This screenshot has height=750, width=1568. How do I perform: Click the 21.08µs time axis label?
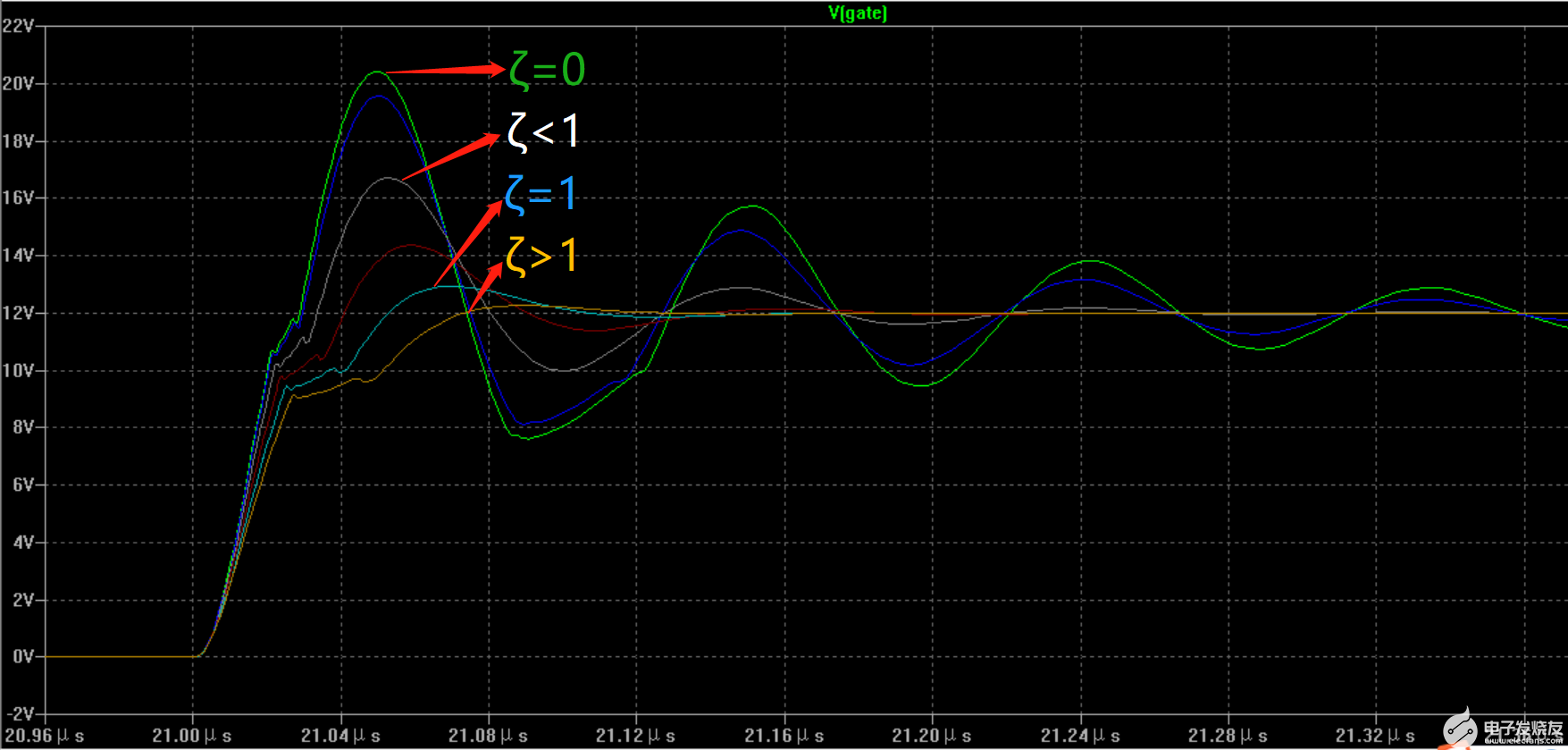(488, 736)
